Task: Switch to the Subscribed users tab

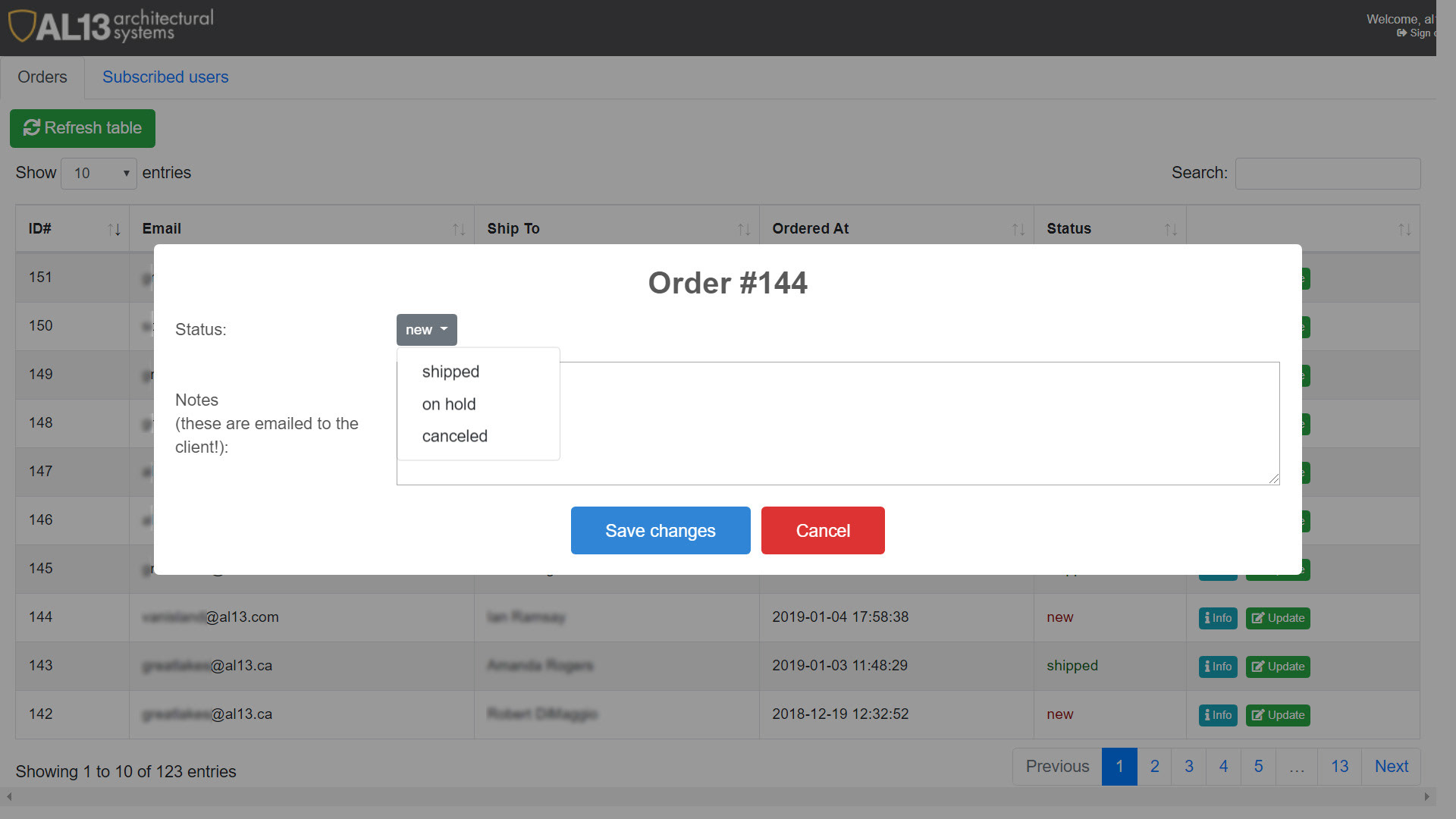Action: point(165,77)
